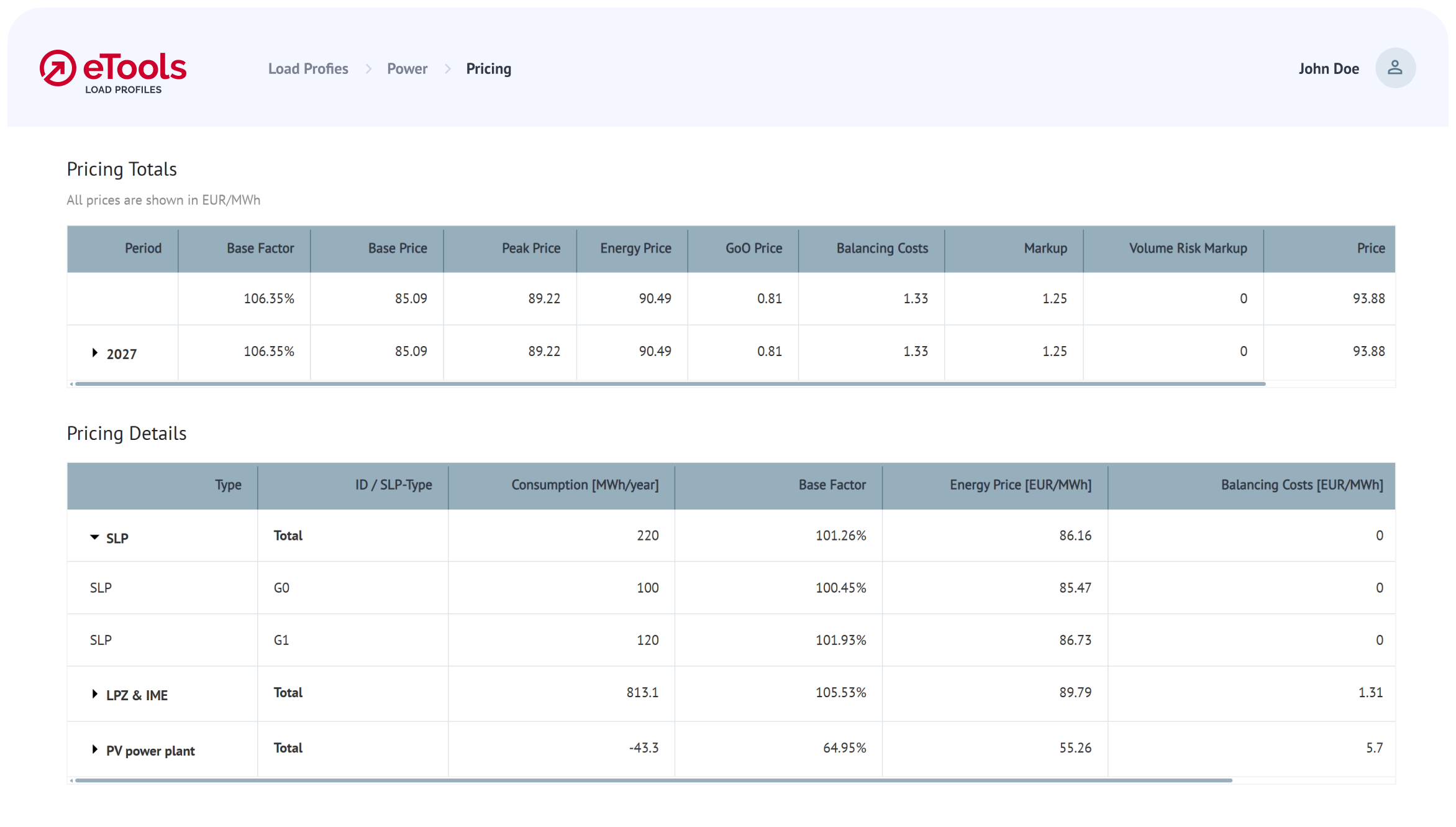Image resolution: width=1456 pixels, height=827 pixels.
Task: Click the eTools logo icon
Action: [x=58, y=68]
